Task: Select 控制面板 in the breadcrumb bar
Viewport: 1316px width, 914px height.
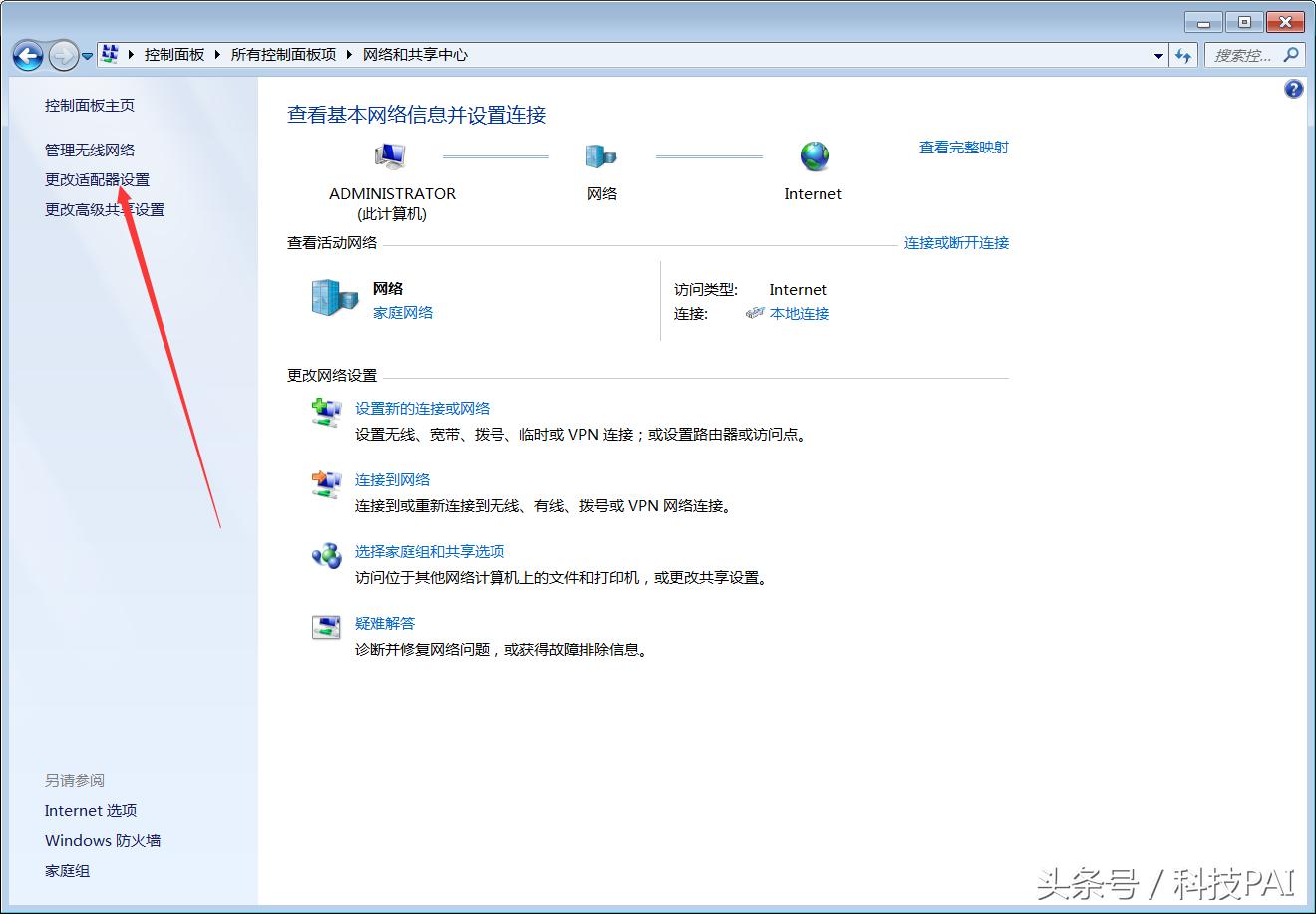Action: [174, 55]
